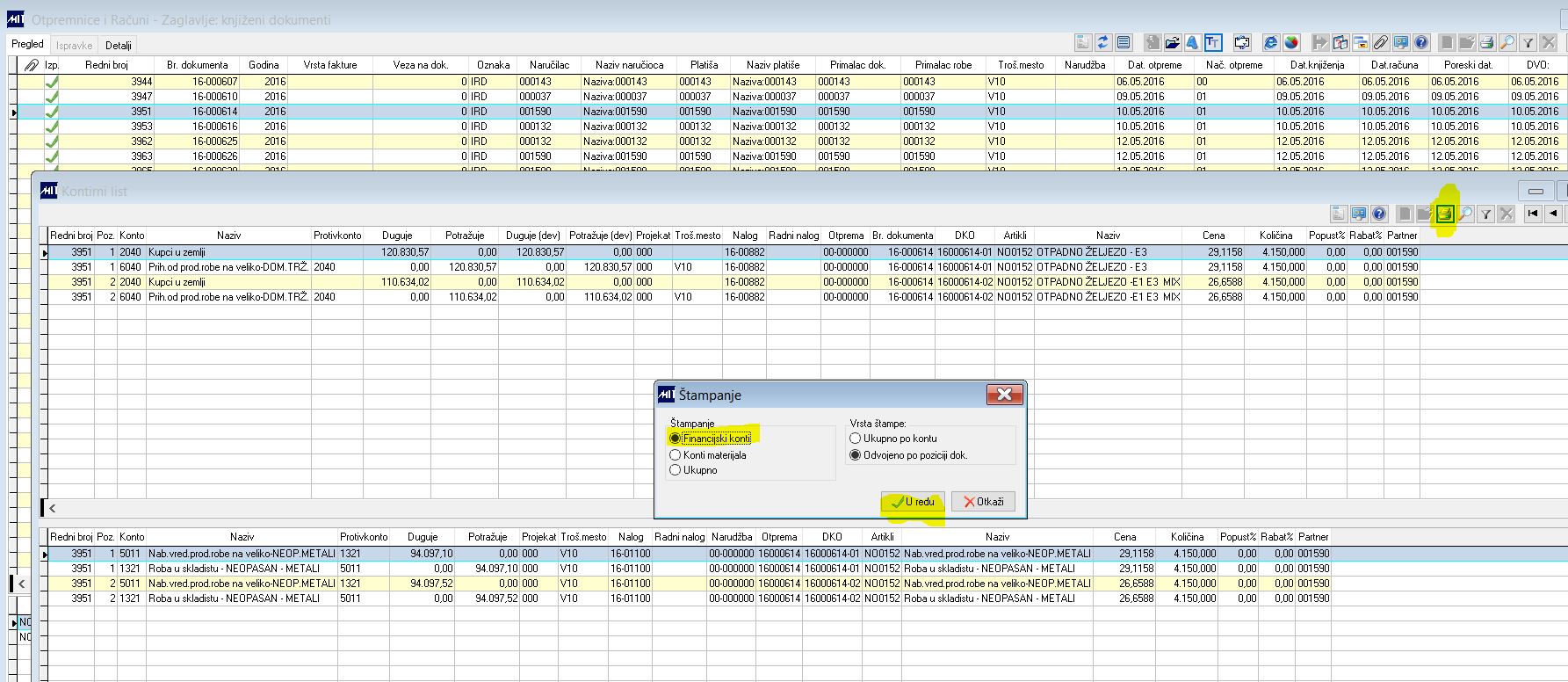This screenshot has height=682, width=1568.
Task: Click the monitor icon in Kontirni list toolbar
Action: coord(1359,214)
